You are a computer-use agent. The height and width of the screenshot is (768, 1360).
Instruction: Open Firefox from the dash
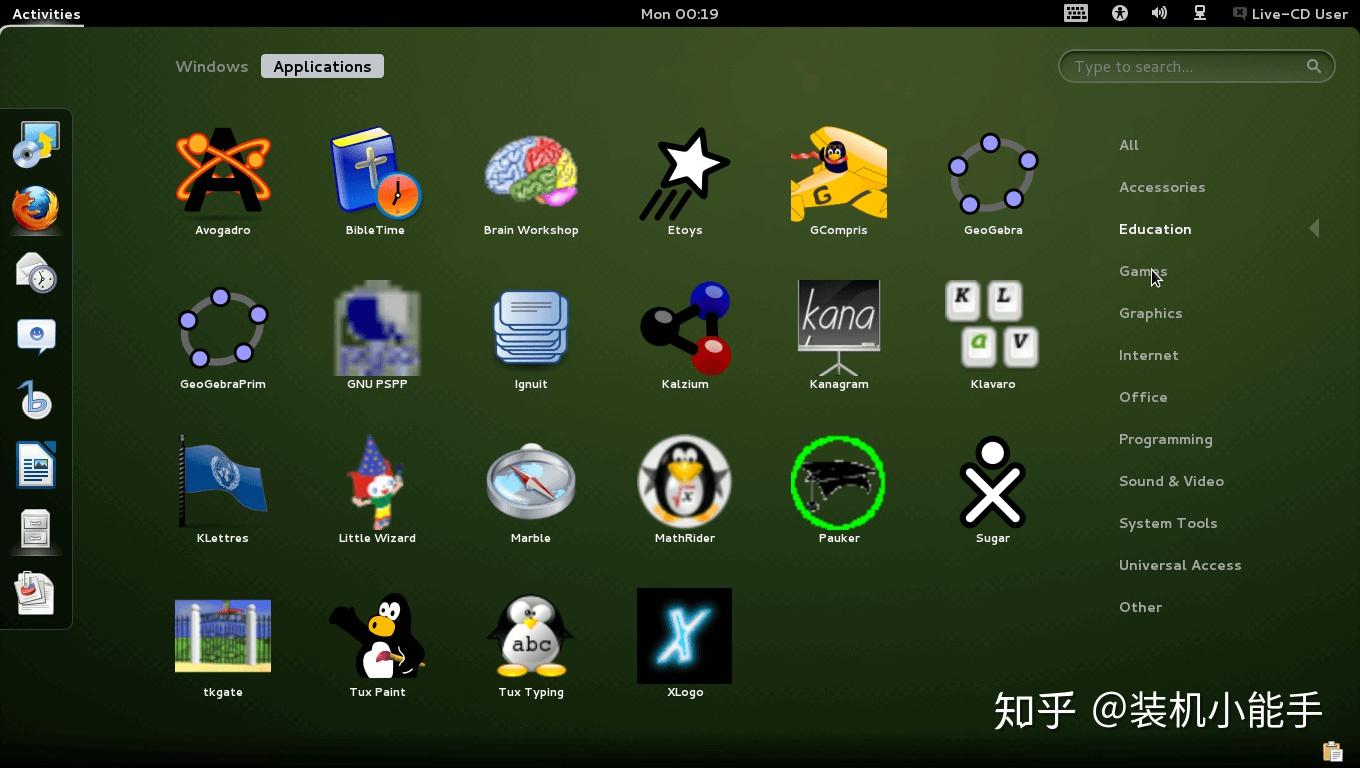(36, 209)
